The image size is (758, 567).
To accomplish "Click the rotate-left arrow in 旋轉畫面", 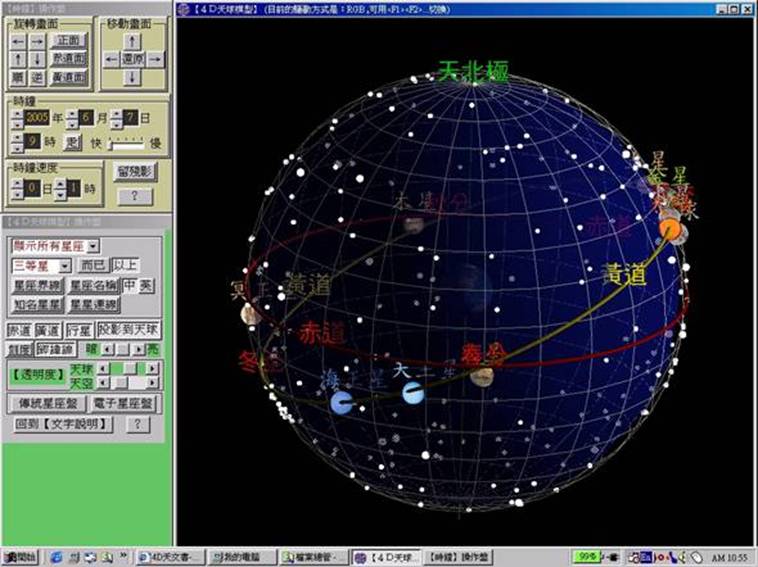I will [x=18, y=41].
